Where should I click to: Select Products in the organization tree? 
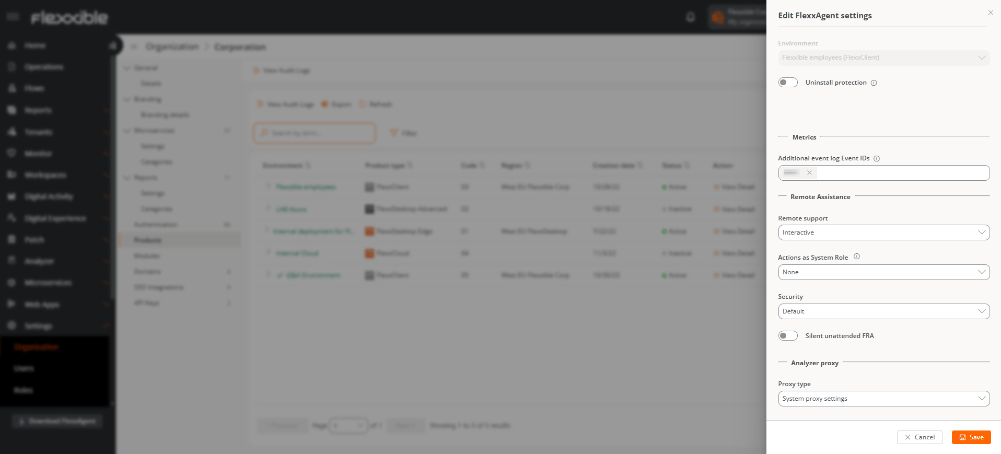coord(147,240)
